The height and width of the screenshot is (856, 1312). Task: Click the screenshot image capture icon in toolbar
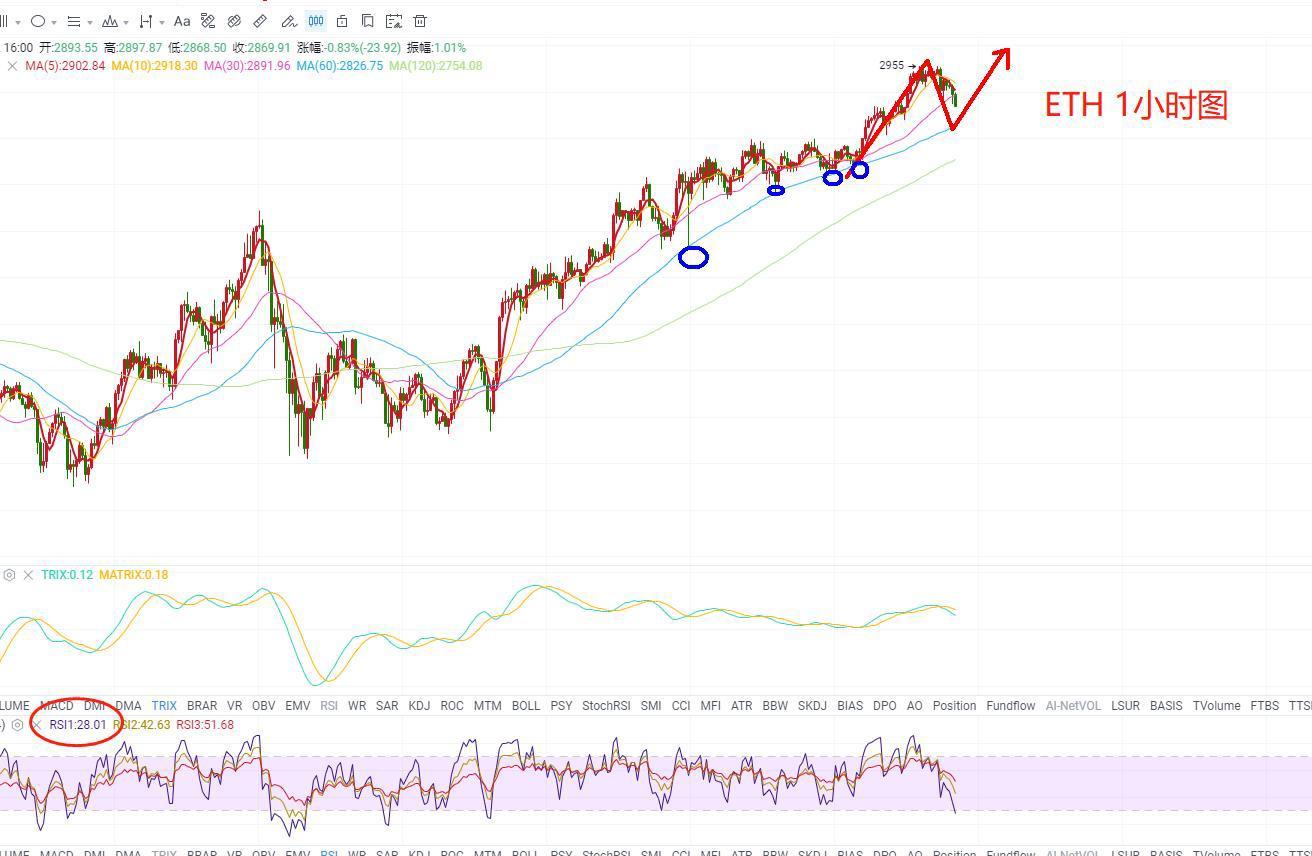pyautogui.click(x=393, y=21)
